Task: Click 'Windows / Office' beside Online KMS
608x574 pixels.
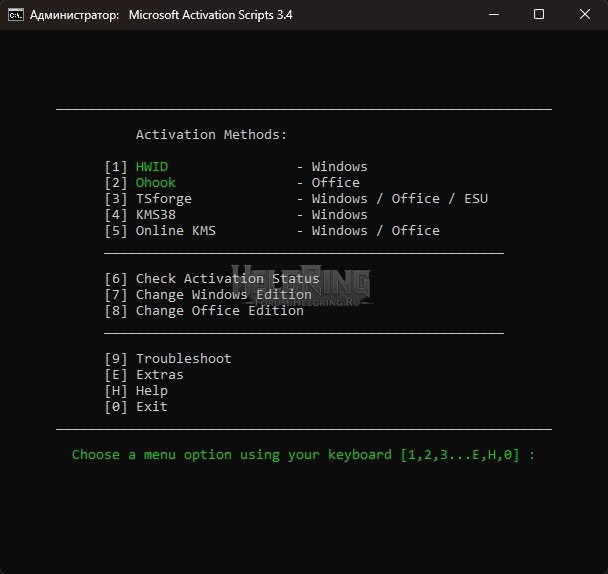Action: click(x=376, y=231)
